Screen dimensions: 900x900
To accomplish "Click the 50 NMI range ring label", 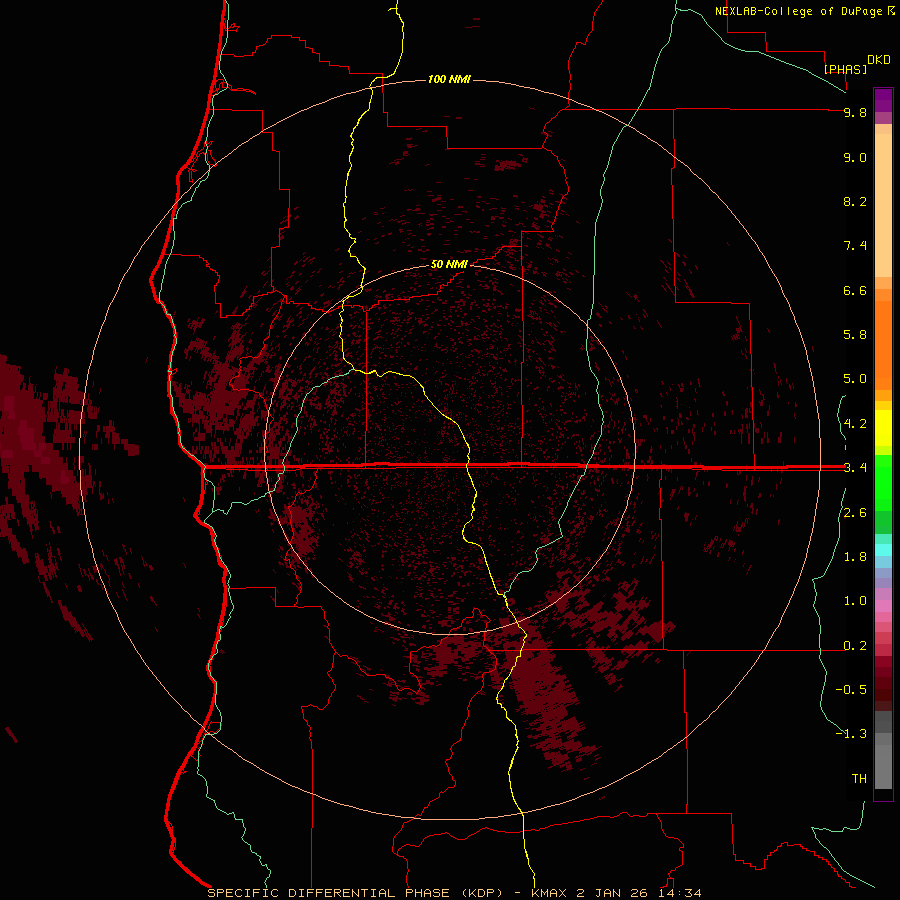I will click(x=449, y=264).
